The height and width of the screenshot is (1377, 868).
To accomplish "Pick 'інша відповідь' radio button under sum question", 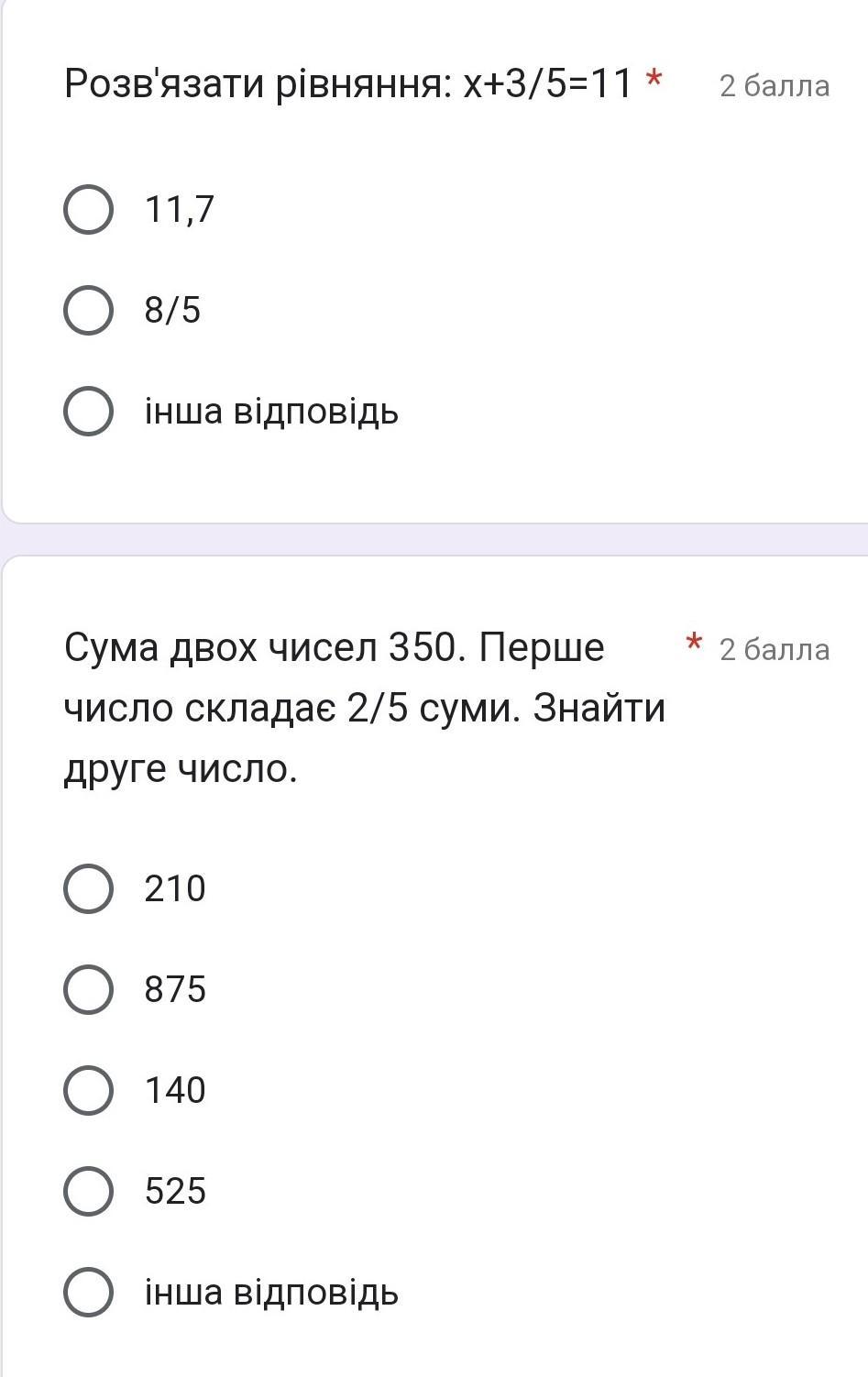I will click(x=89, y=1292).
